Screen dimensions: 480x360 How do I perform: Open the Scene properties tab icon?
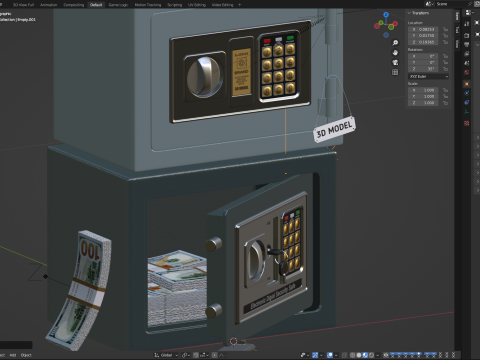pyautogui.click(x=467, y=63)
